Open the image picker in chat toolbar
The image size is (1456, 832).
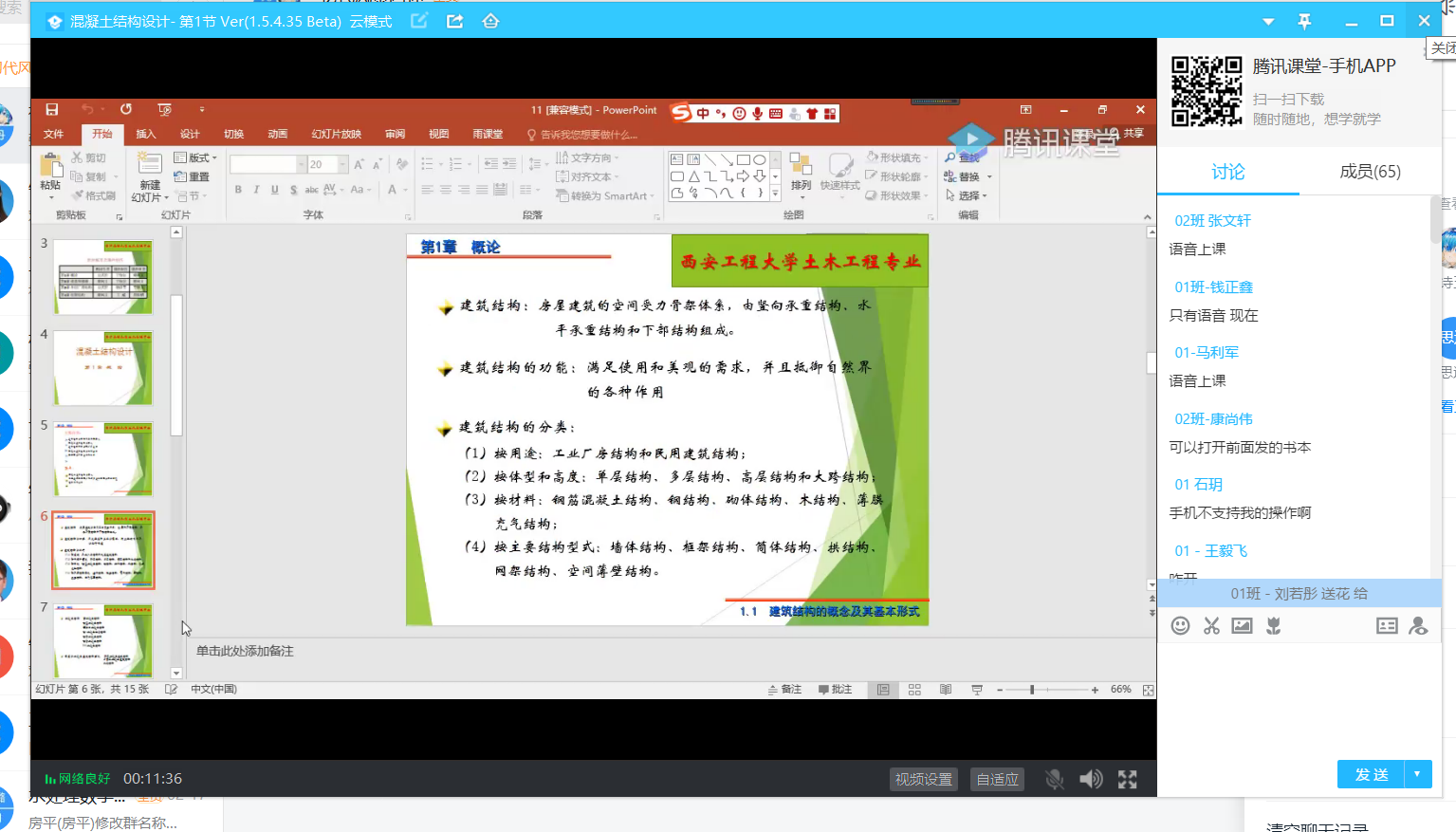pos(1242,626)
